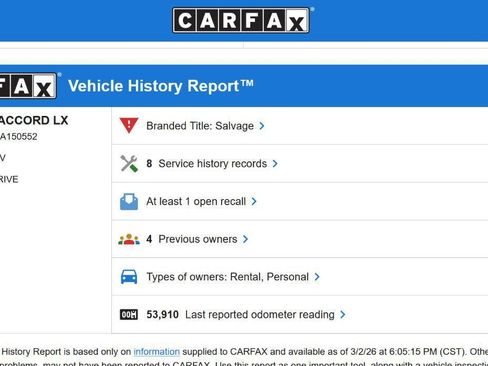Click the previous owners people icon
Viewport: 488px width, 366px height.
click(x=129, y=239)
